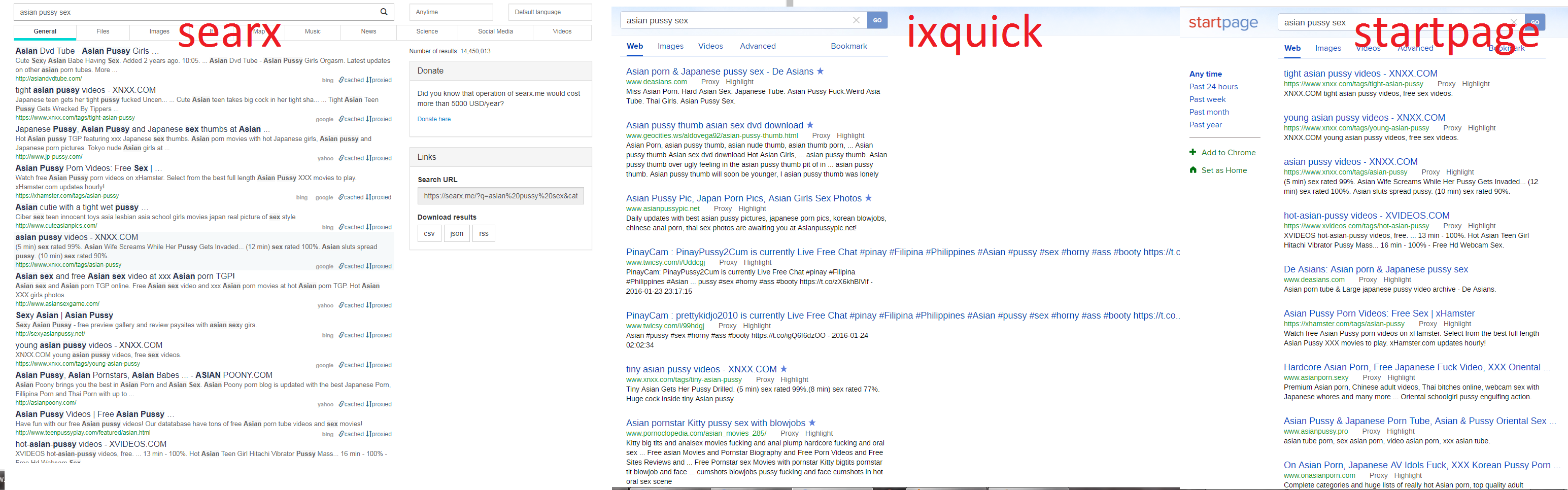Click the startpage GO button
The height and width of the screenshot is (490, 1568).
1535,22
